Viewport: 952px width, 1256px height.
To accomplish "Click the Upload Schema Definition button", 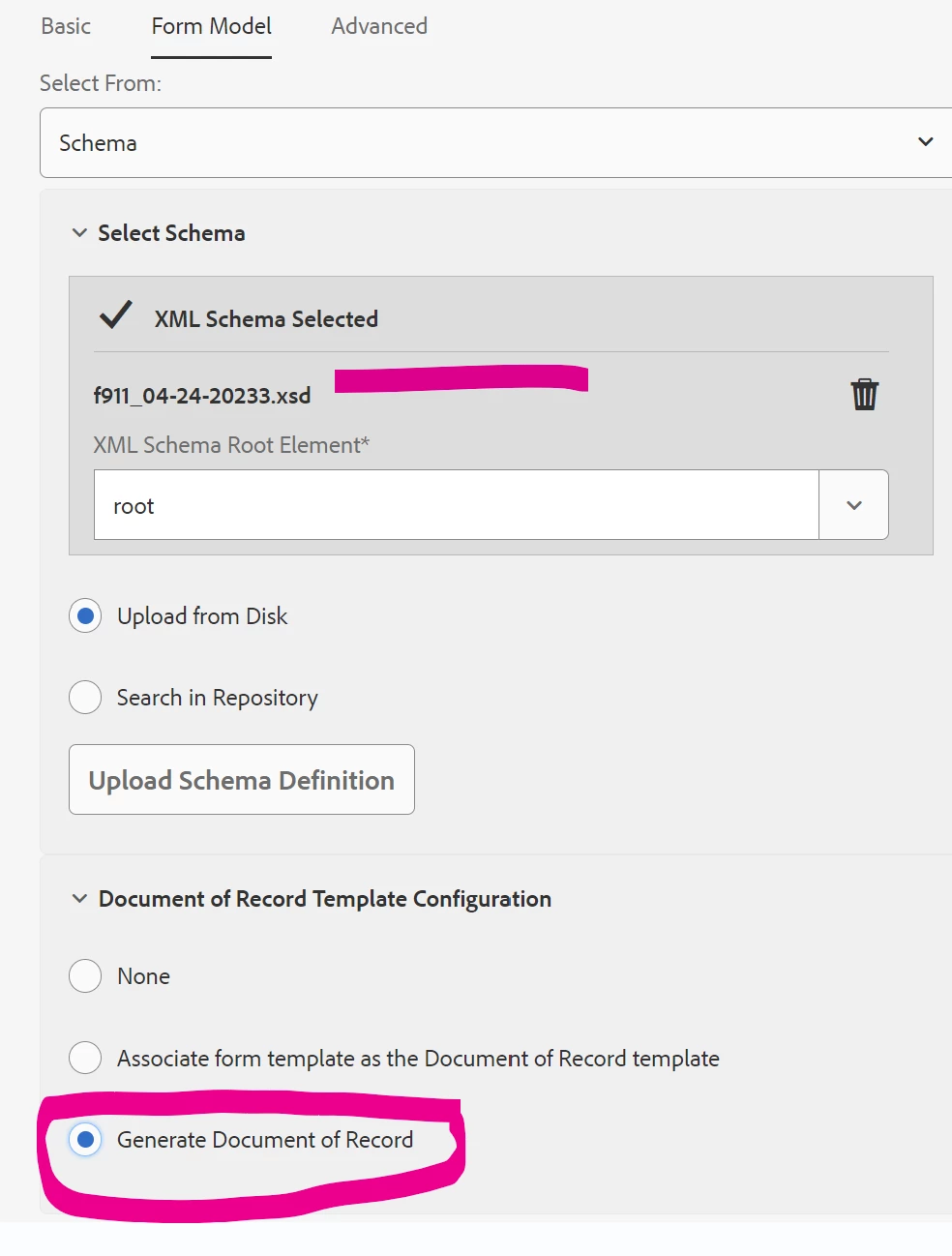I will [x=242, y=780].
